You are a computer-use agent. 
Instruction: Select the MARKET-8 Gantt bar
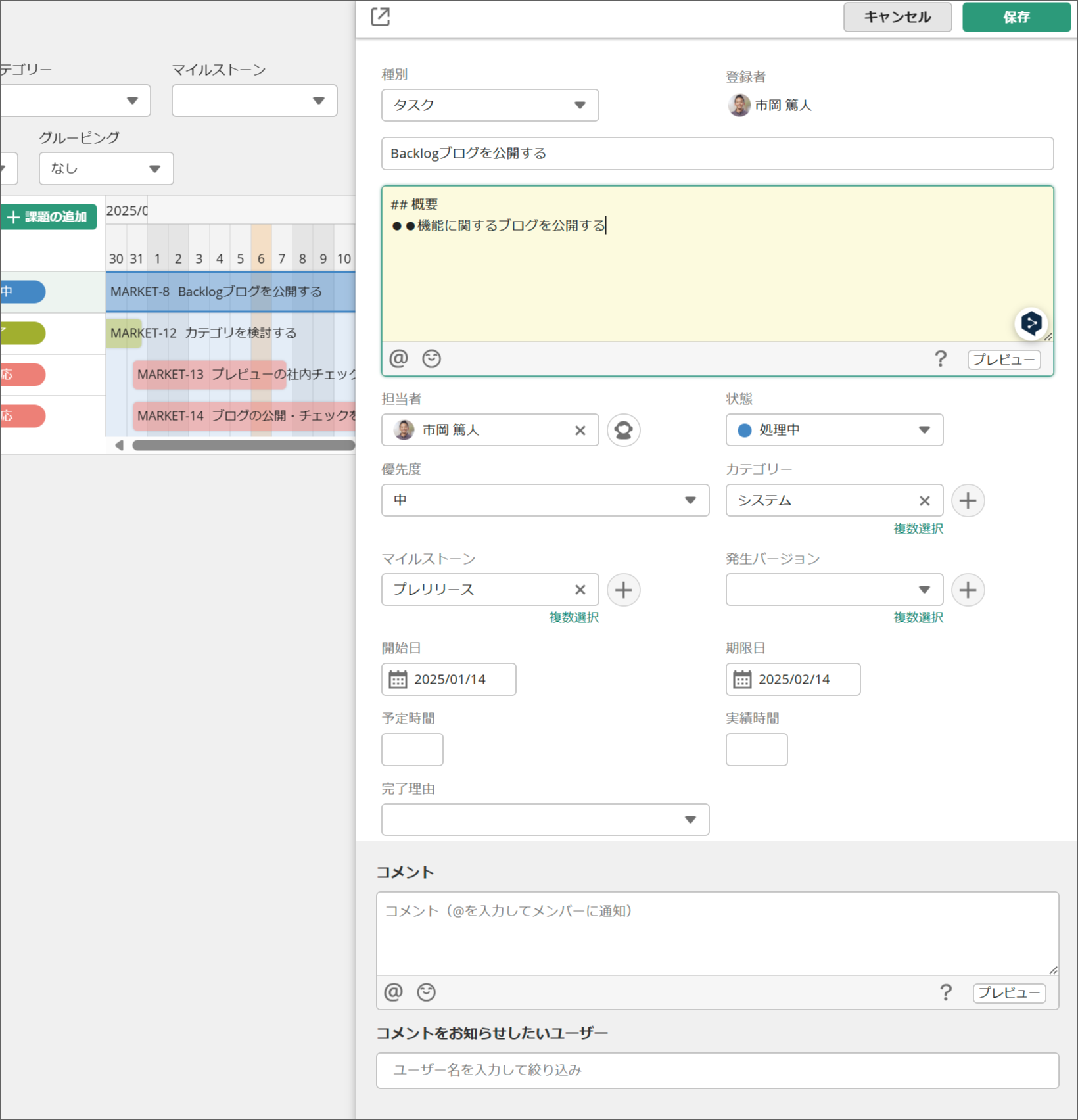231,292
